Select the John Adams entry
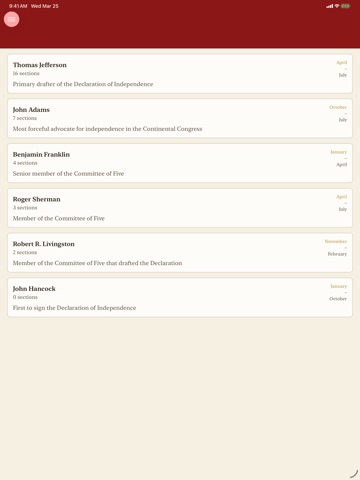The width and height of the screenshot is (360, 480). [x=180, y=118]
